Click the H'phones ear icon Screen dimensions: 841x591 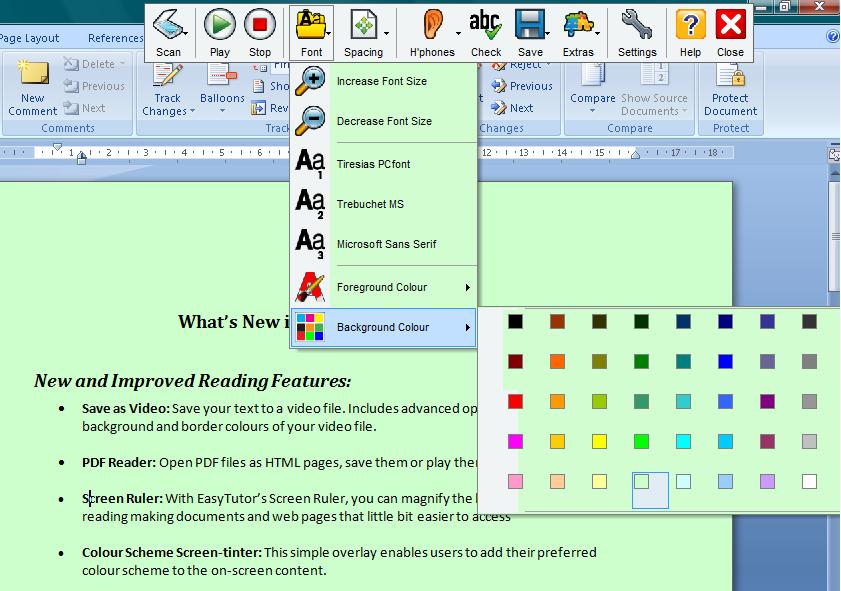[x=432, y=25]
